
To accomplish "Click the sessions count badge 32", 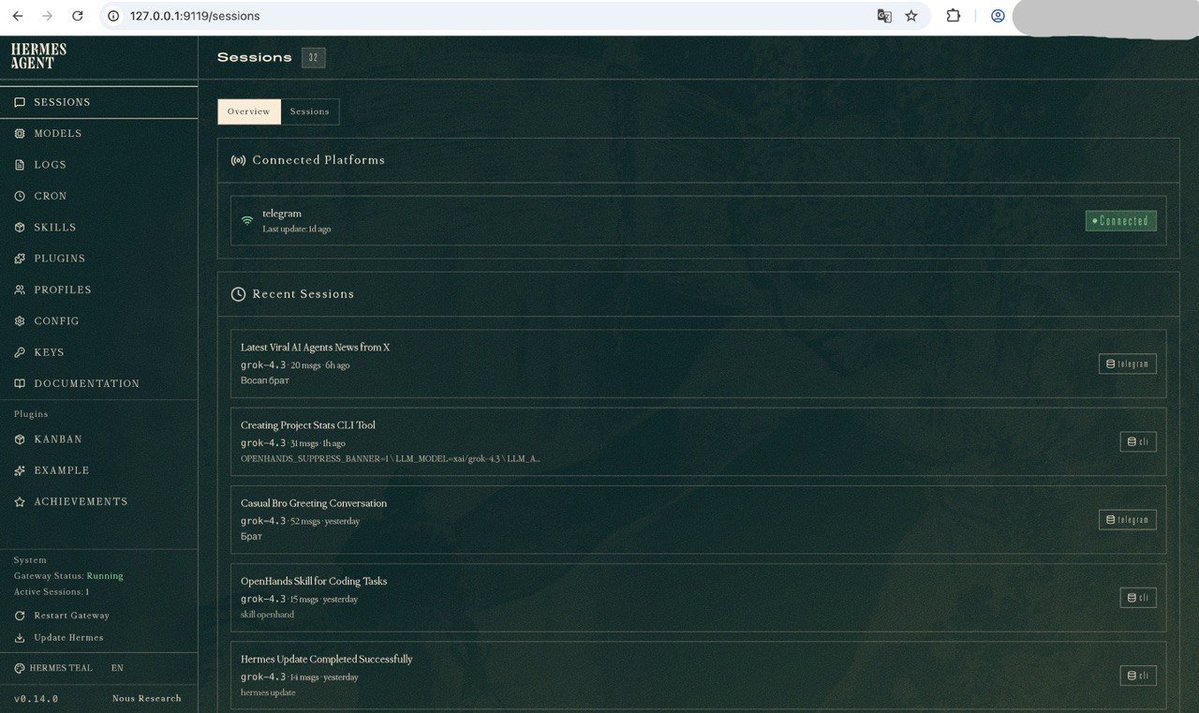I will click(314, 58).
